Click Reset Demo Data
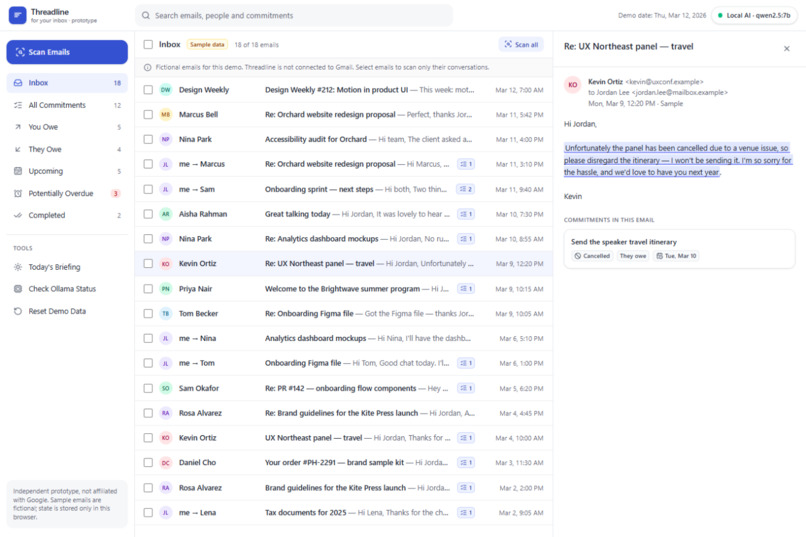The height and width of the screenshot is (537, 806). click(x=67, y=311)
